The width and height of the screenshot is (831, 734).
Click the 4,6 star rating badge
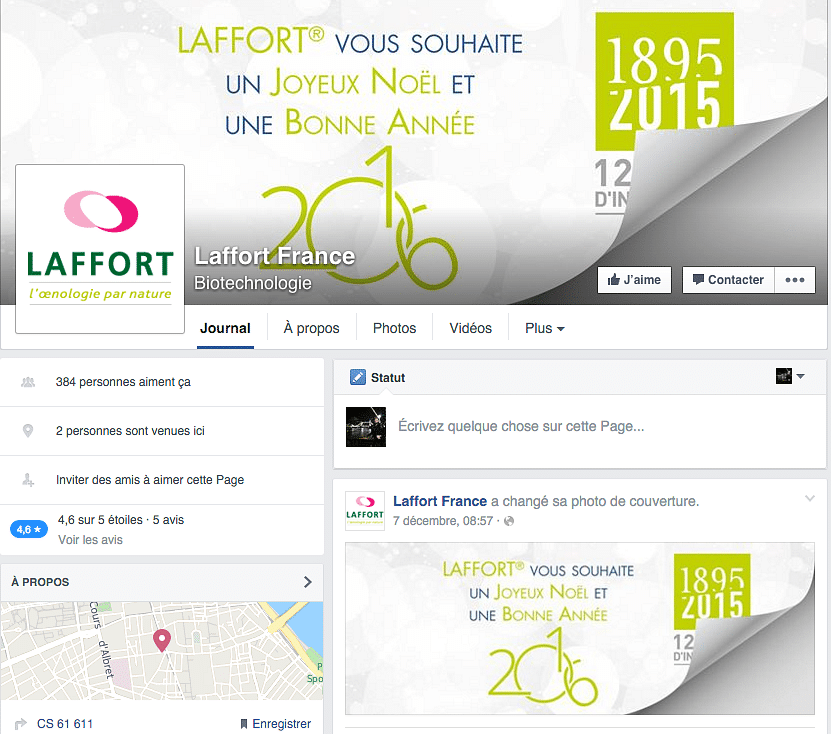click(29, 529)
